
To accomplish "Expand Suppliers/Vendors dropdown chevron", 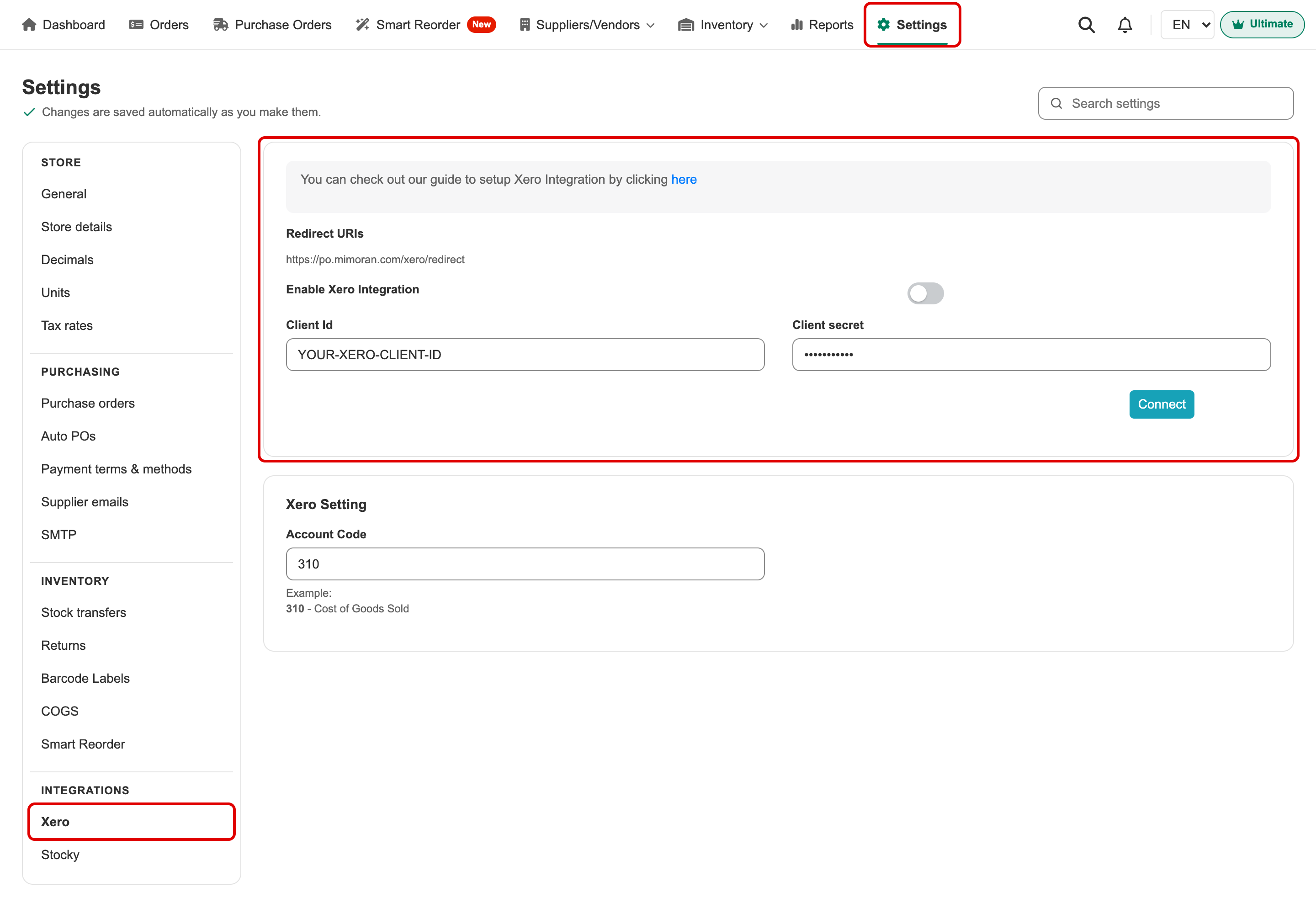I will point(651,25).
